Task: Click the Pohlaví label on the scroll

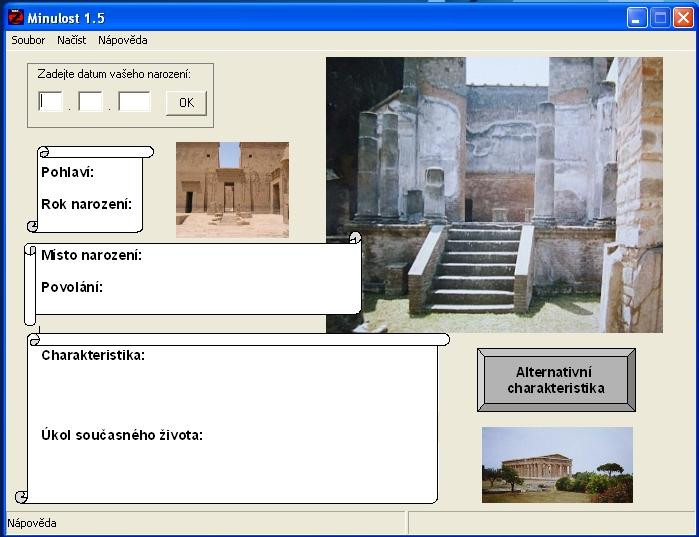Action: [68, 172]
